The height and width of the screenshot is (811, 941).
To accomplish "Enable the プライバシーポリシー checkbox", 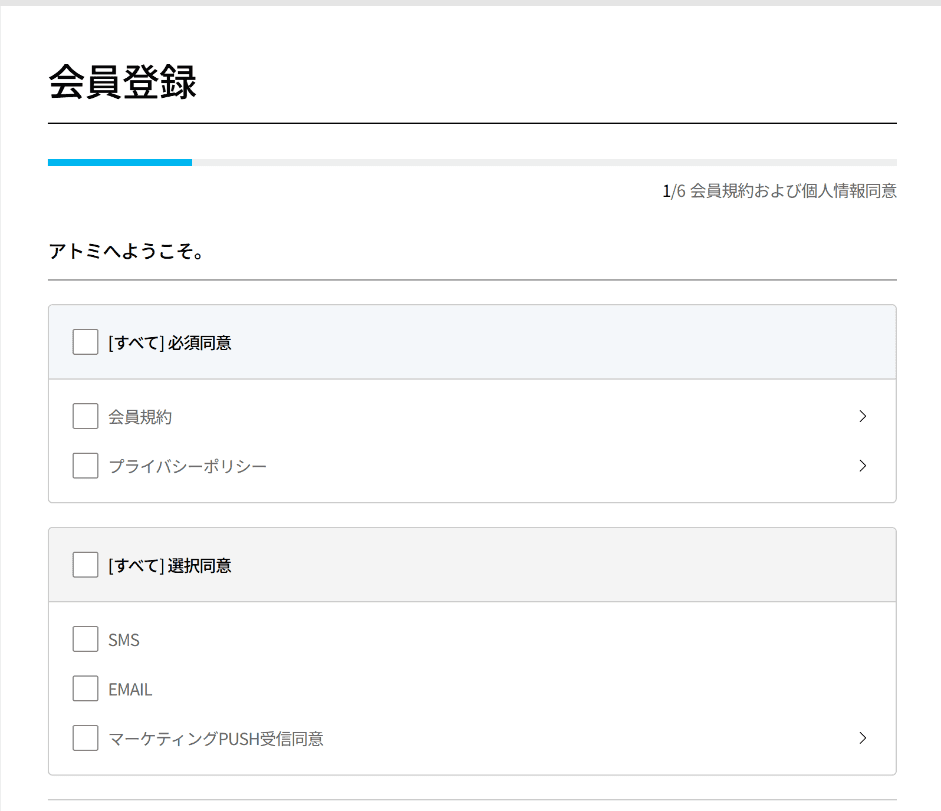I will coord(85,466).
